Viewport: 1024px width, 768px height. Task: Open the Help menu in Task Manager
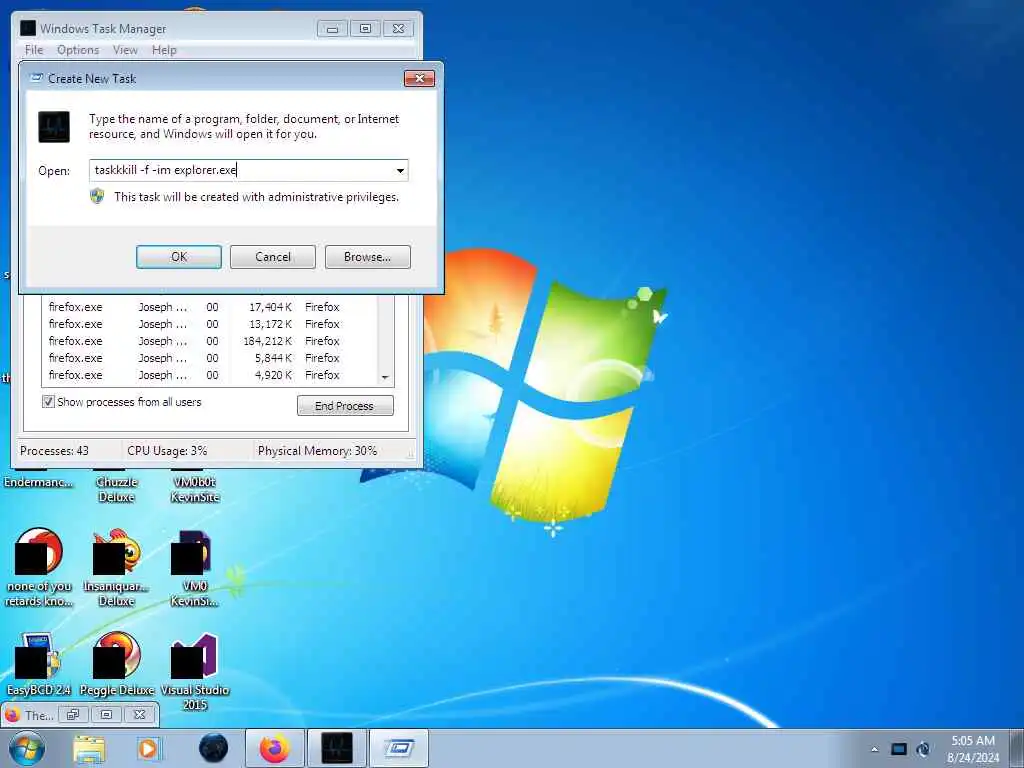coord(164,50)
